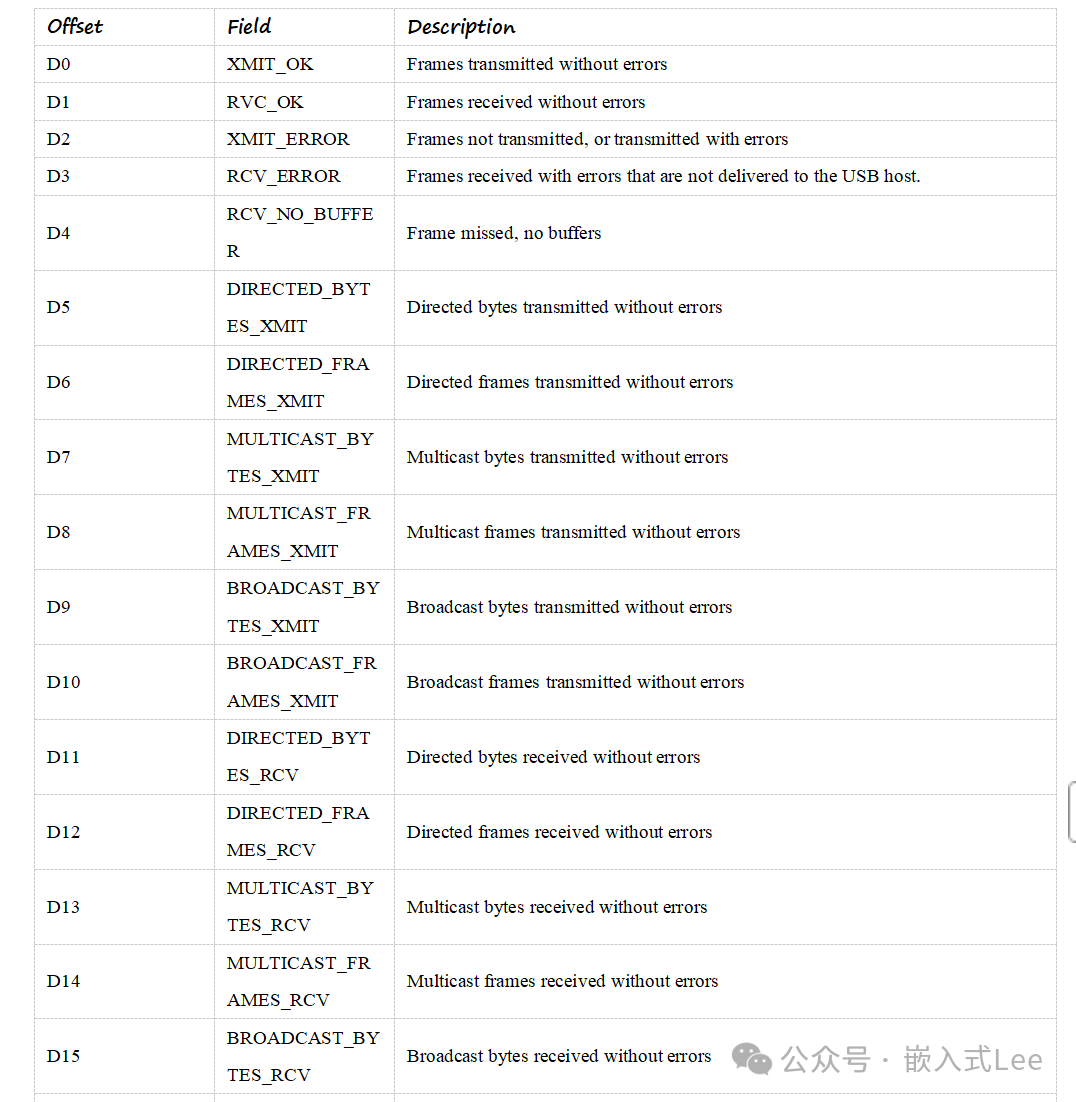Select the D7 offset cell
This screenshot has width=1076, height=1102.
point(59,457)
